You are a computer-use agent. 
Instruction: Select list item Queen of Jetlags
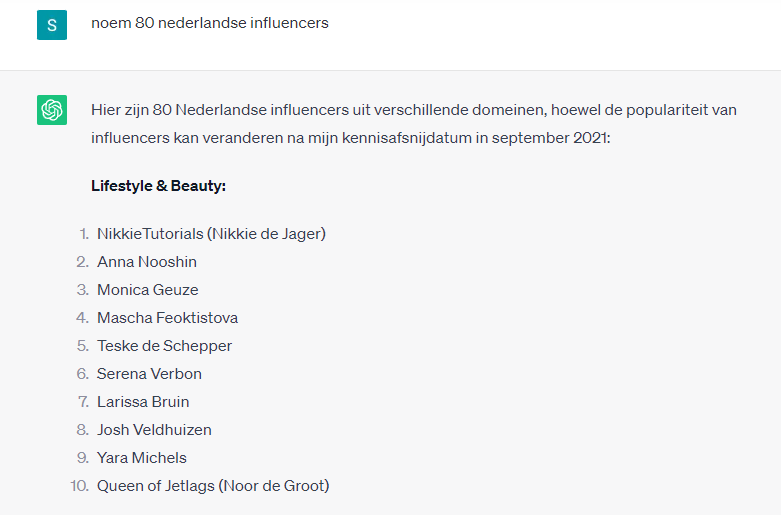coord(156,486)
